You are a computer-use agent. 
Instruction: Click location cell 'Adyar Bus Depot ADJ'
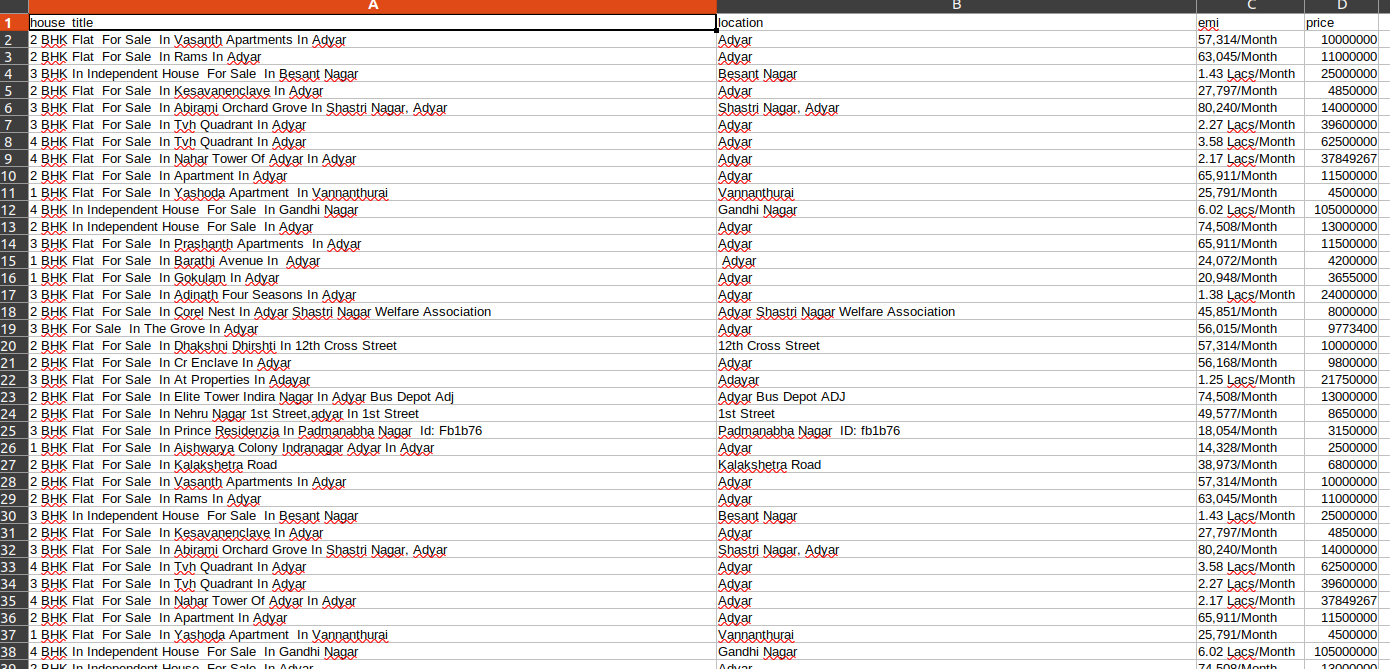point(956,396)
